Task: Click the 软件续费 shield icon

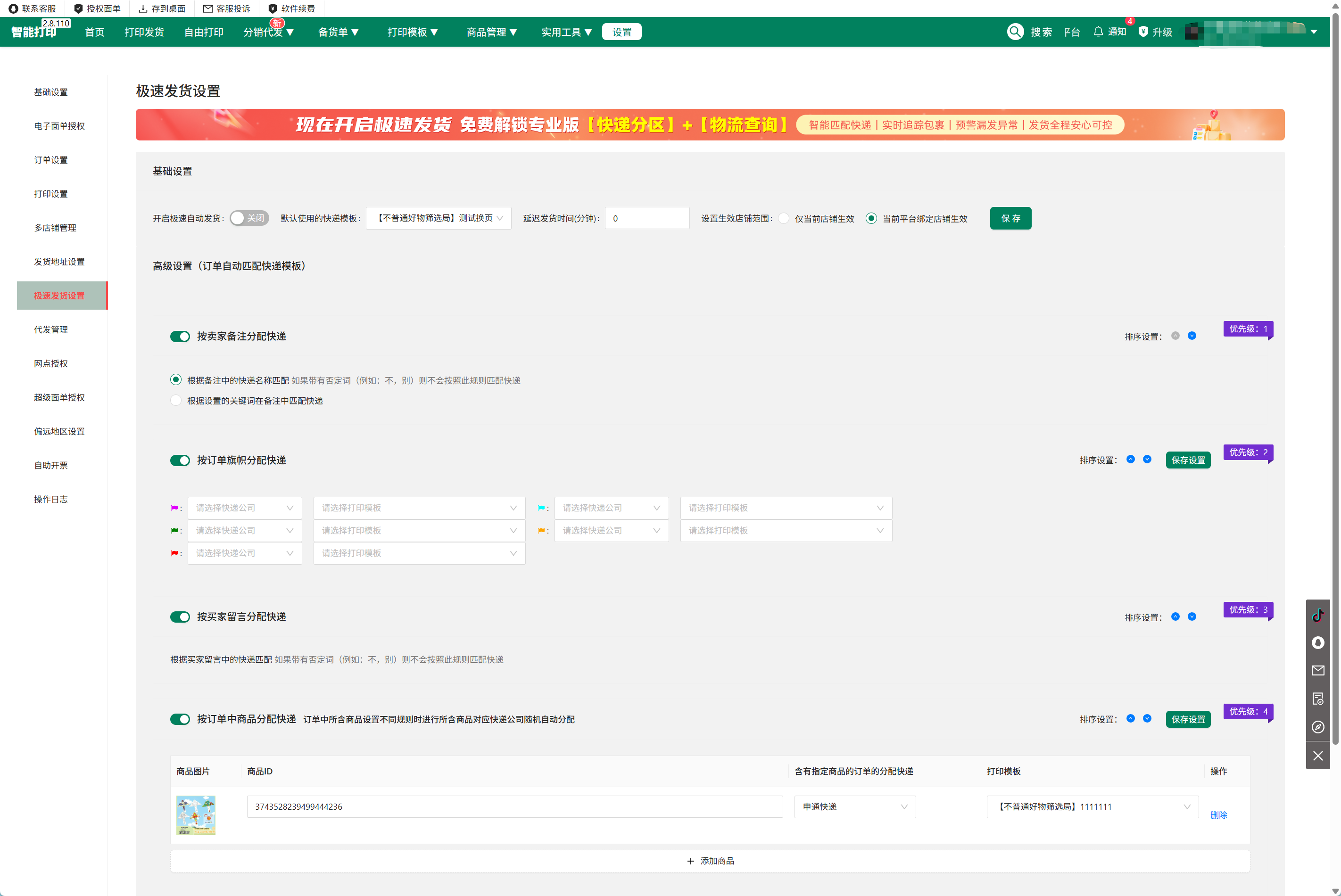Action: pos(273,8)
